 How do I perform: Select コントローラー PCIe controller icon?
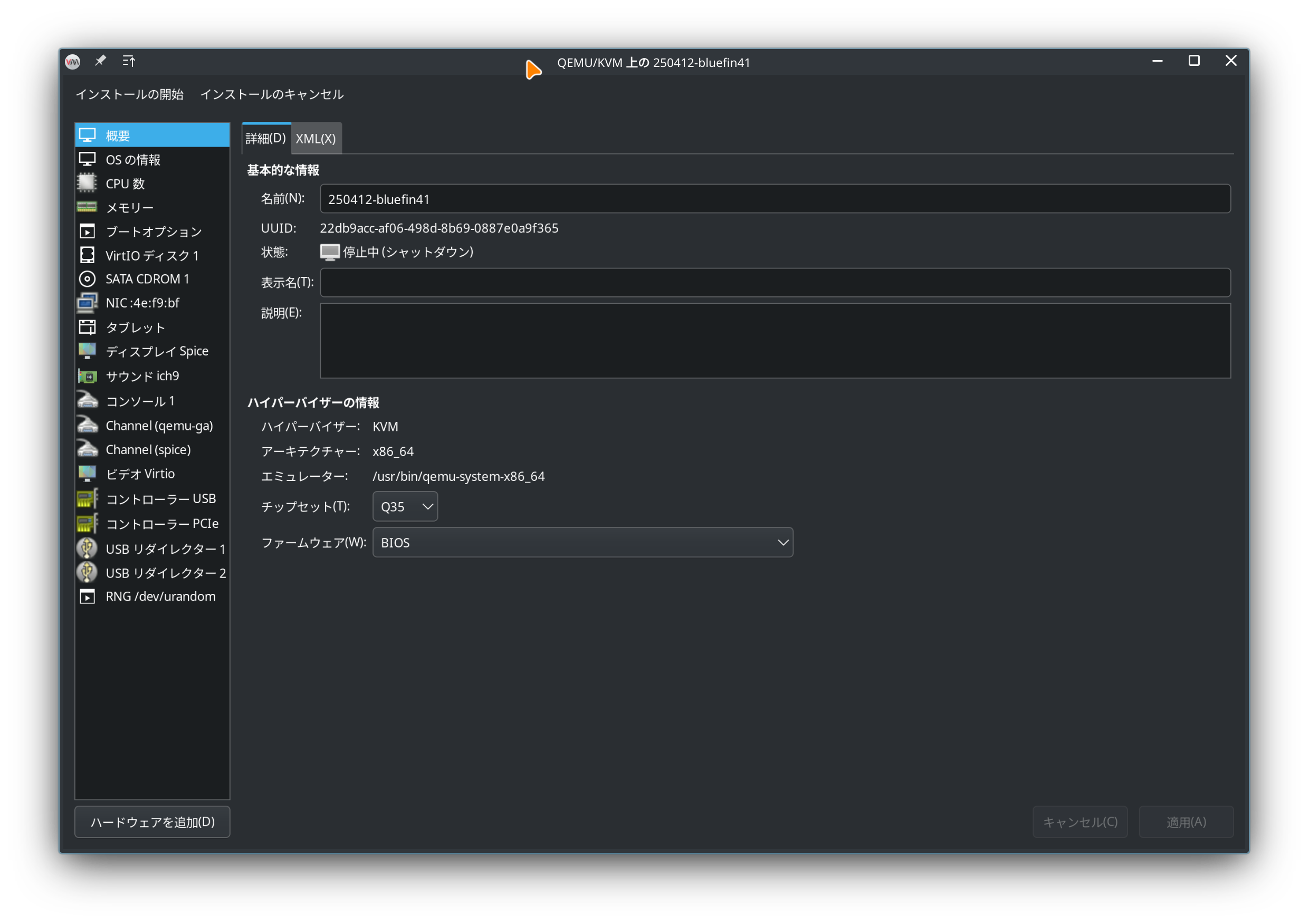click(87, 523)
